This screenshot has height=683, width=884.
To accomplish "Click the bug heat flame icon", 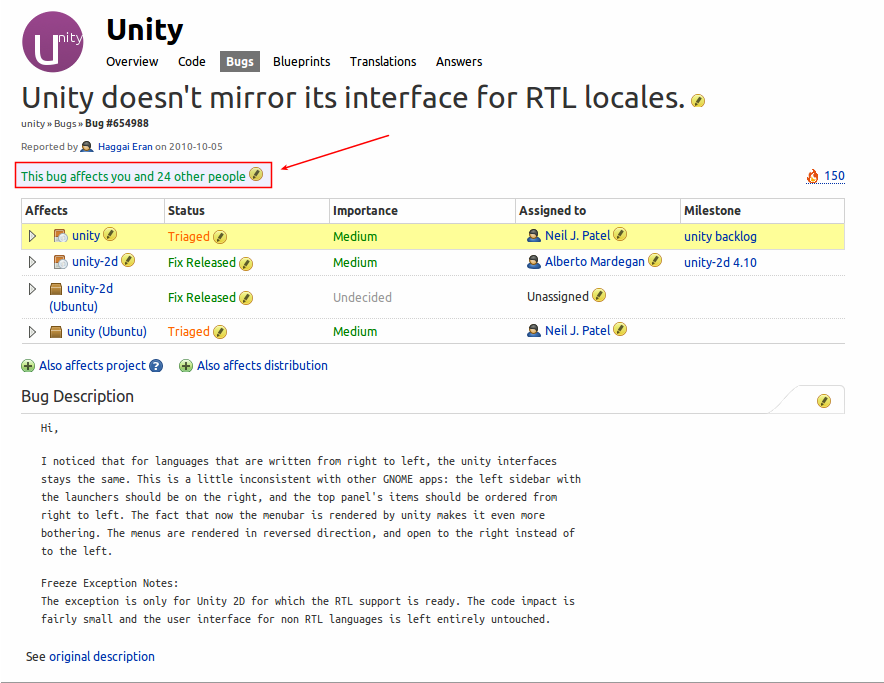I will (813, 177).
